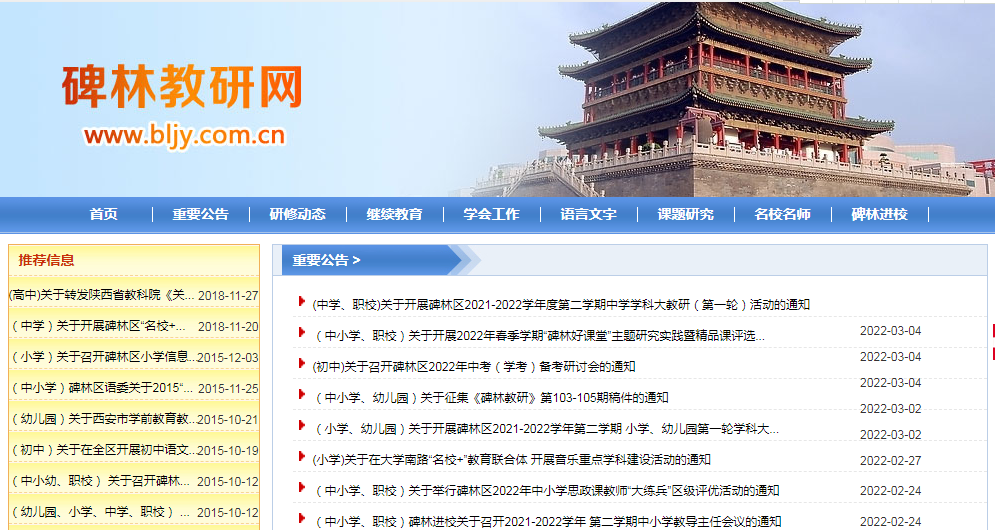The height and width of the screenshot is (530, 995).
Task: Open recommended item (高中)关于转发陕西省教科院
Action: pos(102,295)
